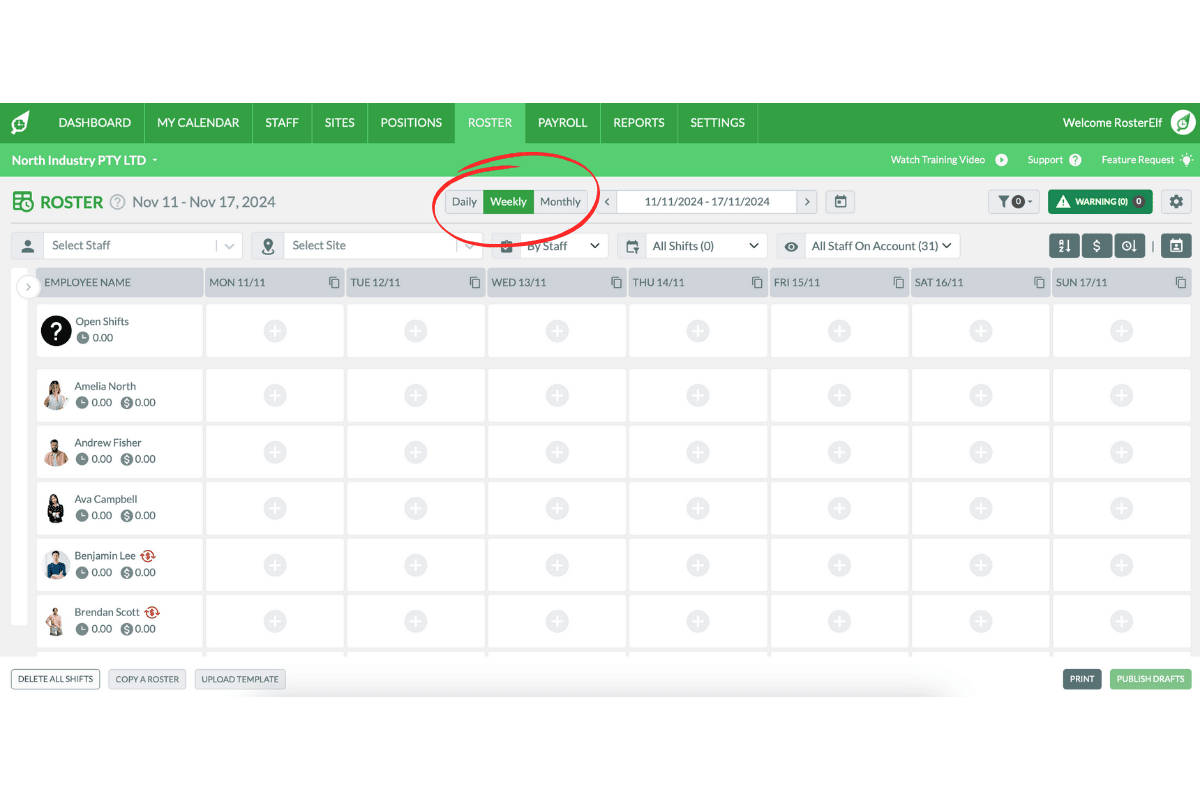This screenshot has width=1200, height=800.
Task: Open the Select Staff dropdown
Action: point(140,245)
